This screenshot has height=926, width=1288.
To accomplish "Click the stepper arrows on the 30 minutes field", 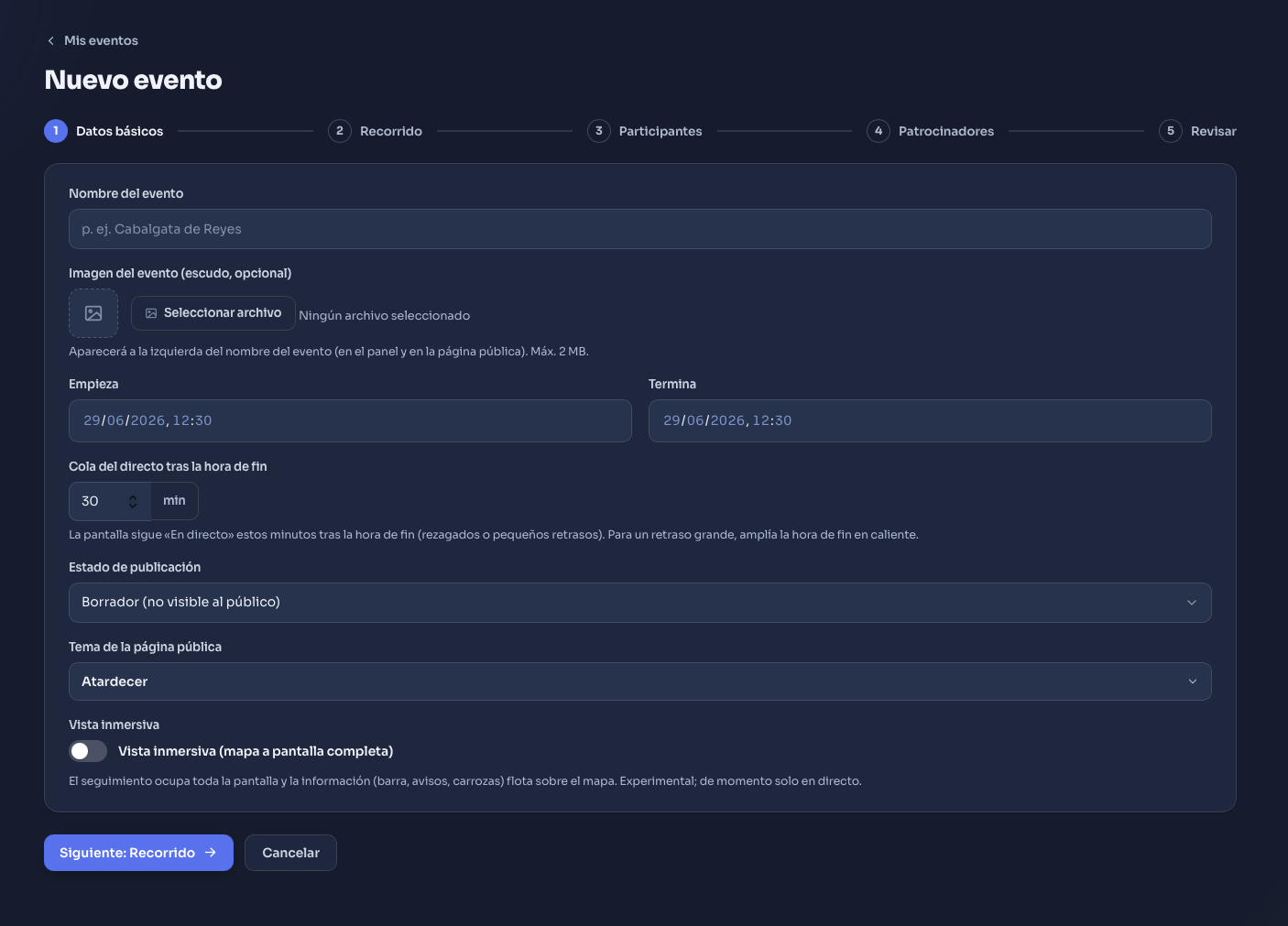I will coord(133,501).
